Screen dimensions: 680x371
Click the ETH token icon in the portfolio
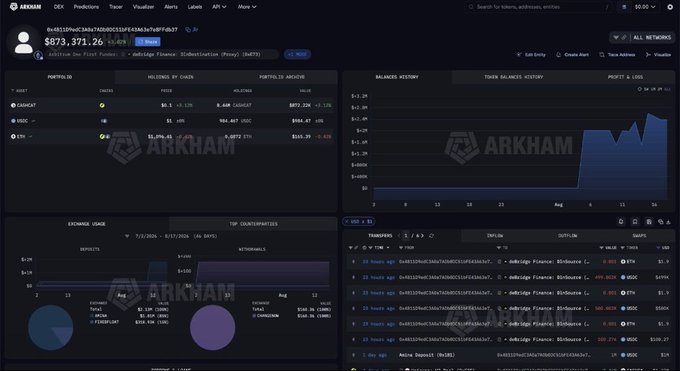tap(13, 137)
